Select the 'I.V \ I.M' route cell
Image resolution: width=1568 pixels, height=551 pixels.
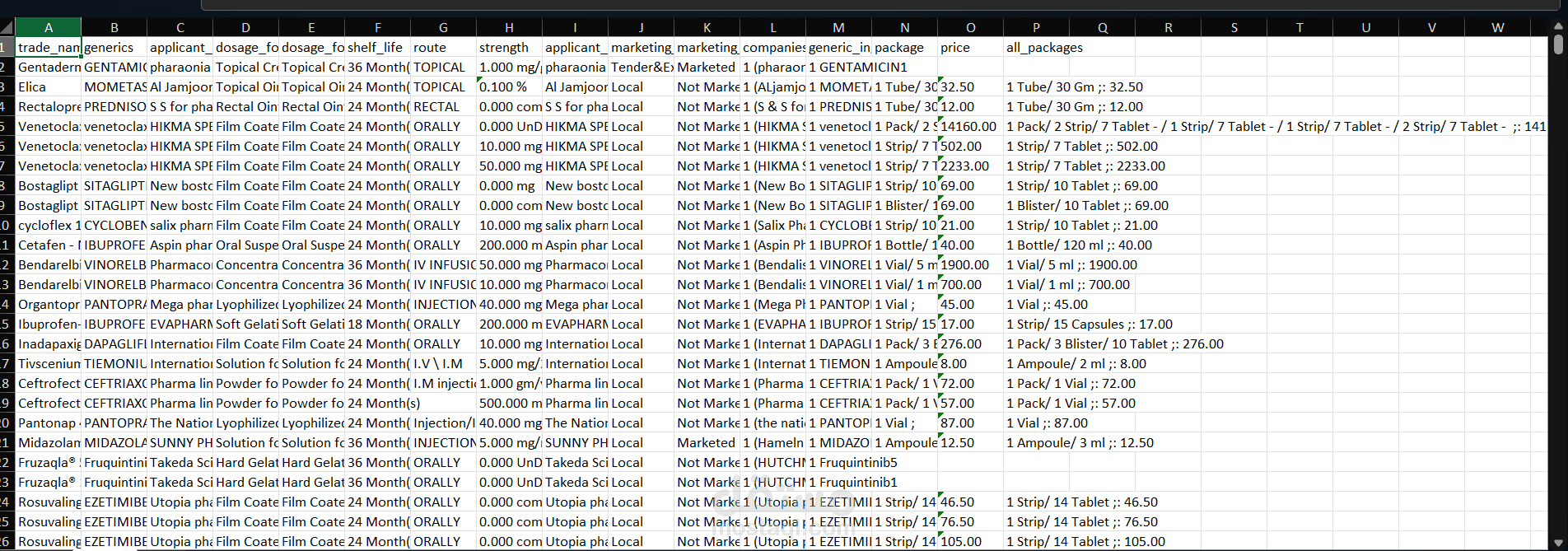pyautogui.click(x=444, y=363)
